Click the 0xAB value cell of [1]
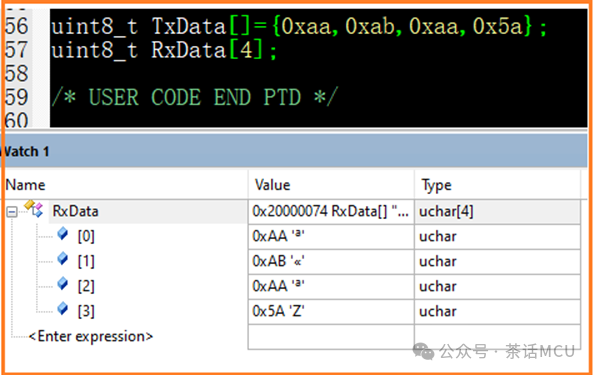595x375 pixels. click(x=331, y=262)
